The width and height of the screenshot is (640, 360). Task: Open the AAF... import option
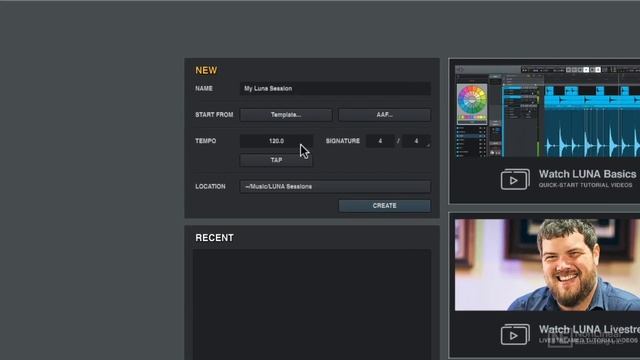(x=384, y=115)
